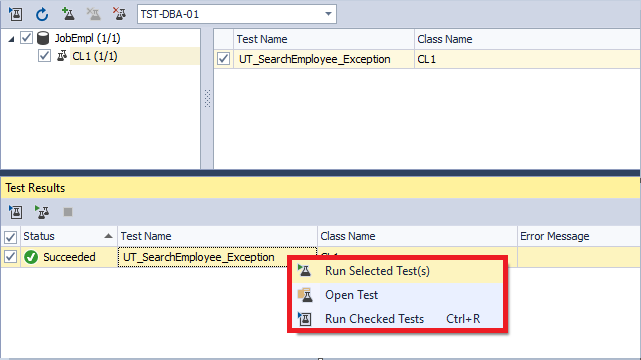Image resolution: width=641 pixels, height=360 pixels.
Task: Select the Succeeded status text
Action: (69, 257)
